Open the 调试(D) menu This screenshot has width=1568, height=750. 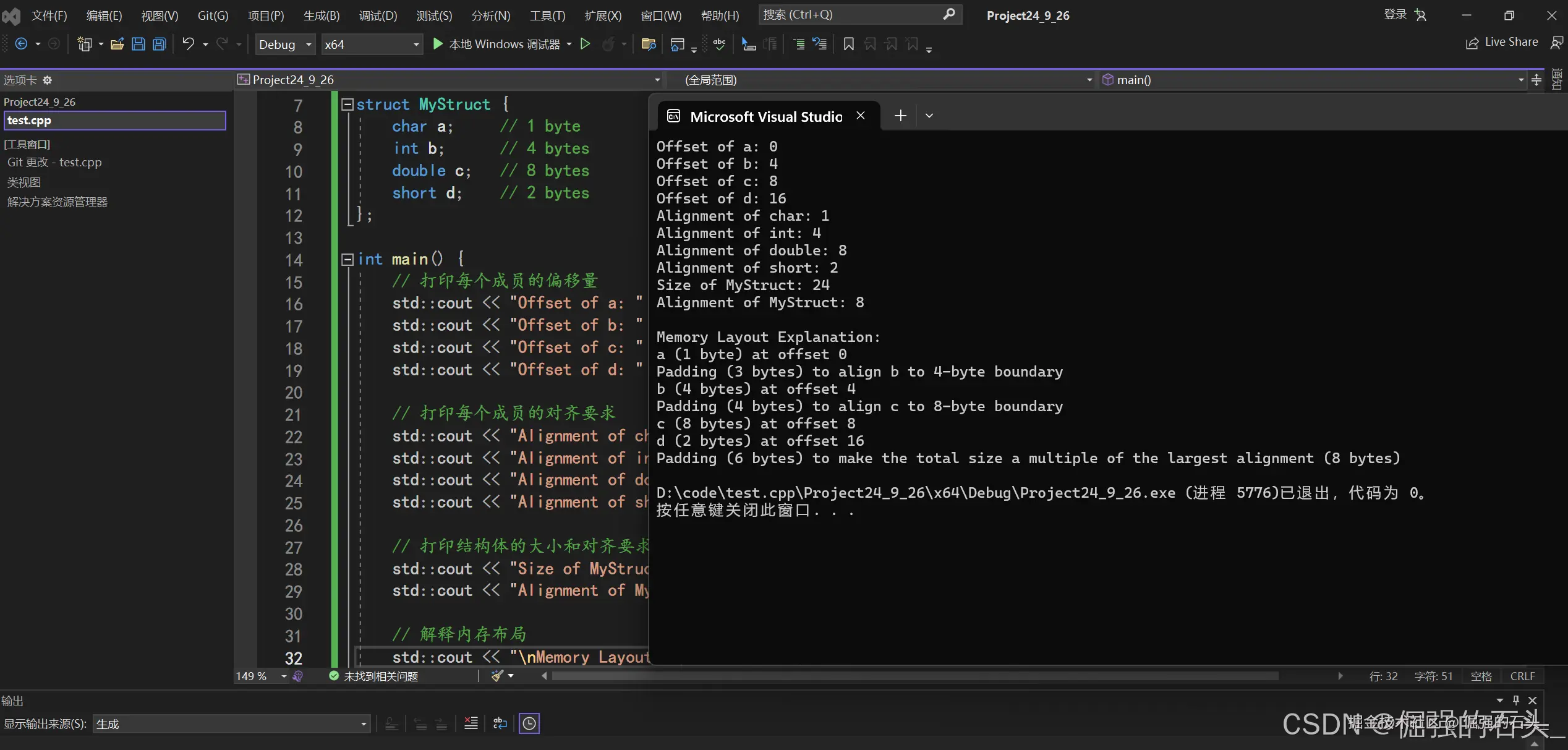pyautogui.click(x=378, y=15)
